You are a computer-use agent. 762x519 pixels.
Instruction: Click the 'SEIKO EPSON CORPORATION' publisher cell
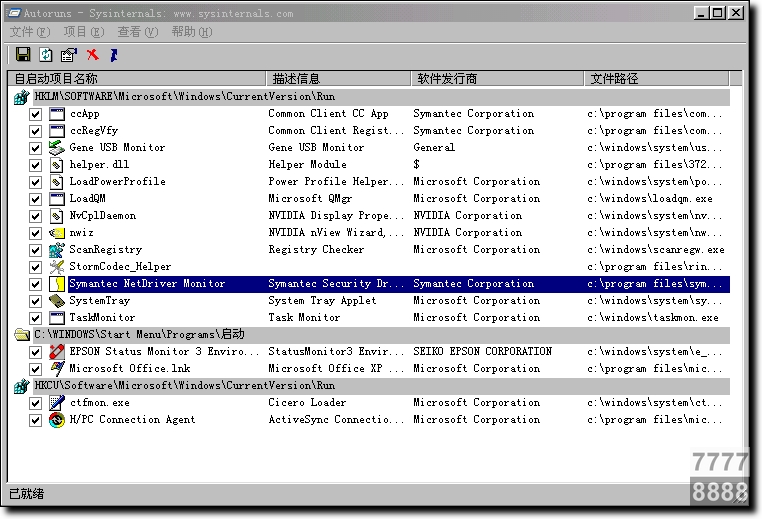coord(483,351)
